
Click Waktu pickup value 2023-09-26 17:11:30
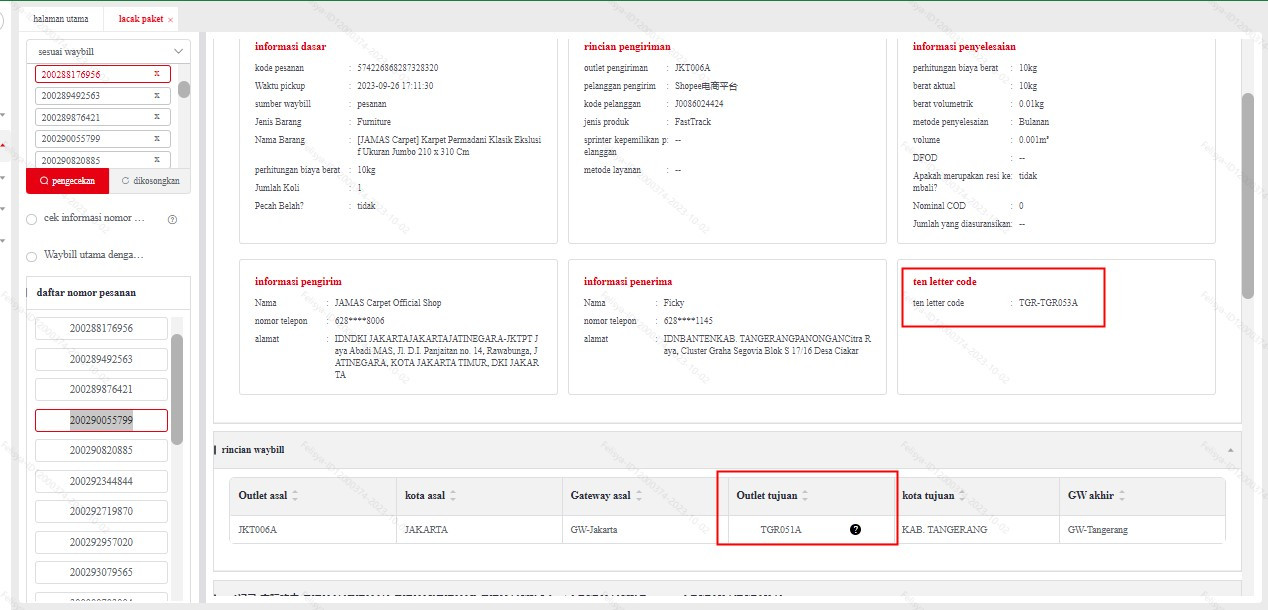[x=395, y=86]
